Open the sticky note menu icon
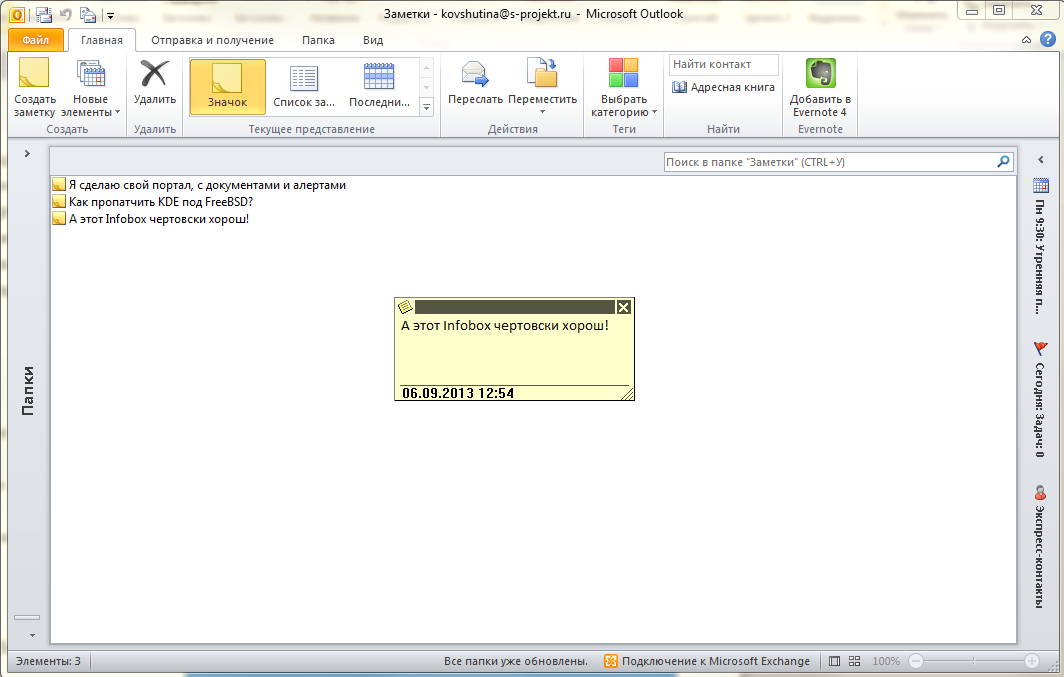Screen dimensions: 1064x677 tap(405, 307)
